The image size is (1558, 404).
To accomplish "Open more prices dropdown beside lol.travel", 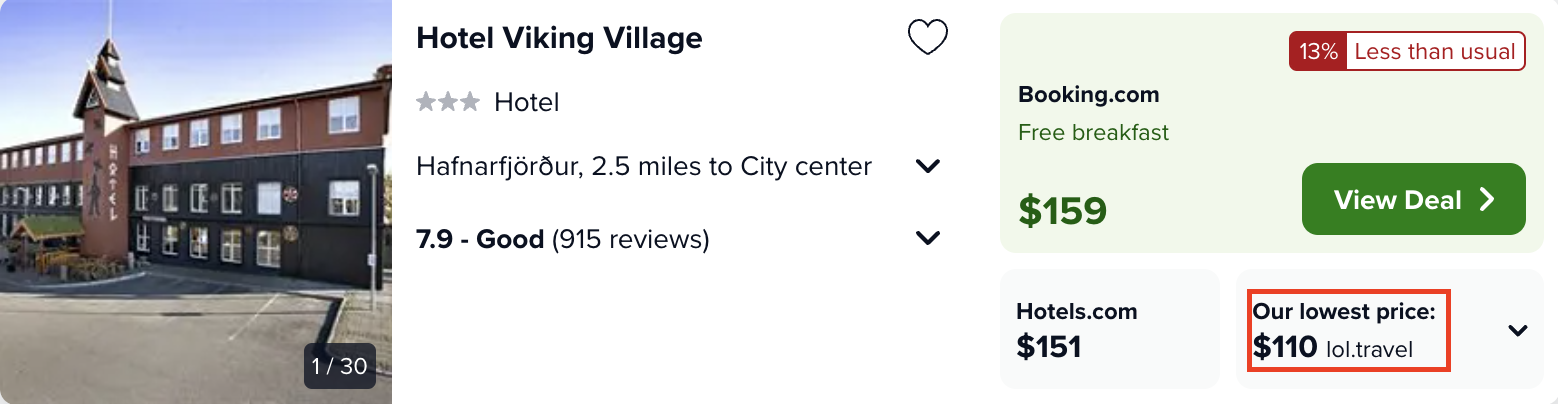I will click(1517, 330).
